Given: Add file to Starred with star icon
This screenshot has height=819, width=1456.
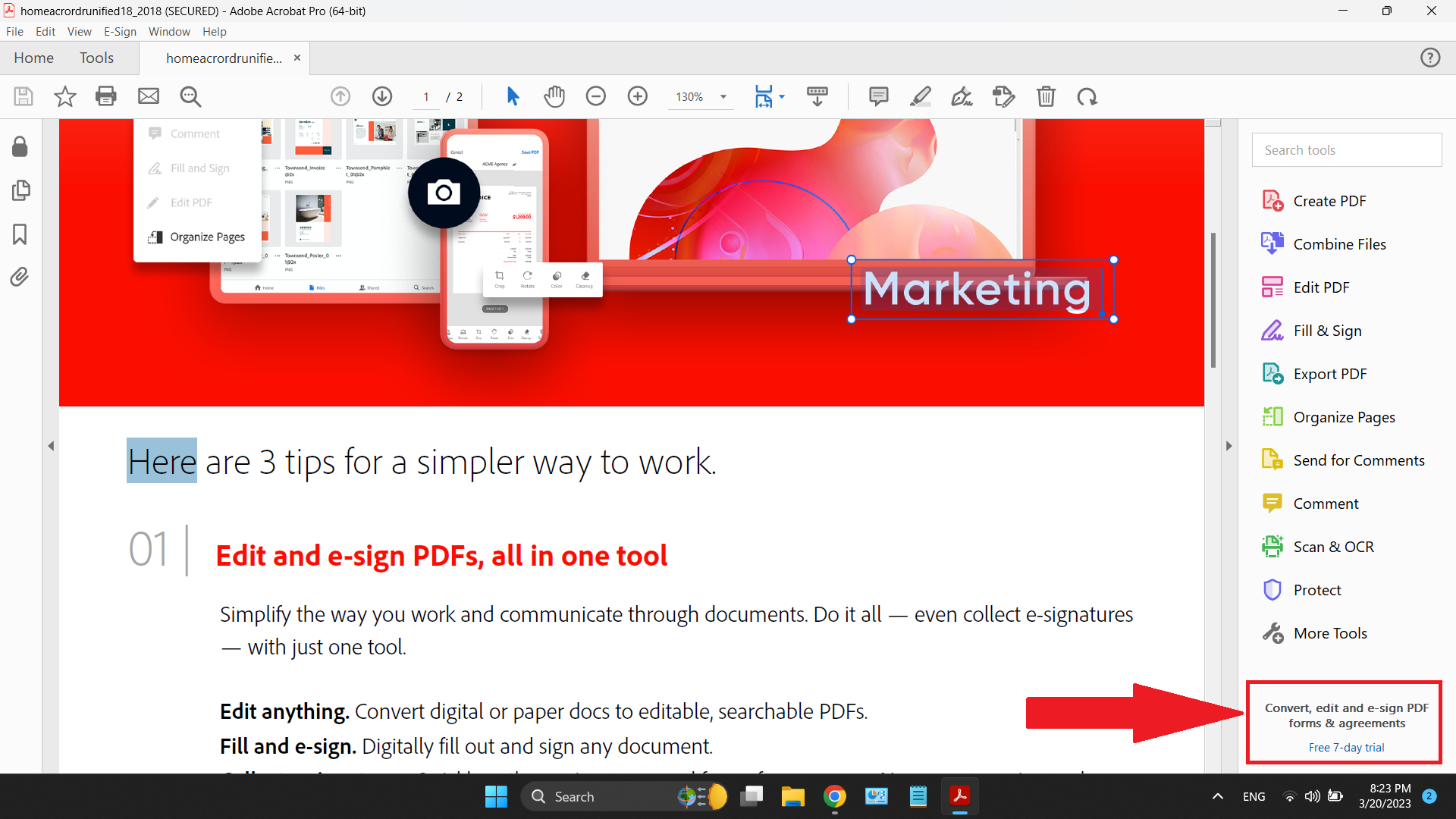Looking at the screenshot, I should (65, 96).
